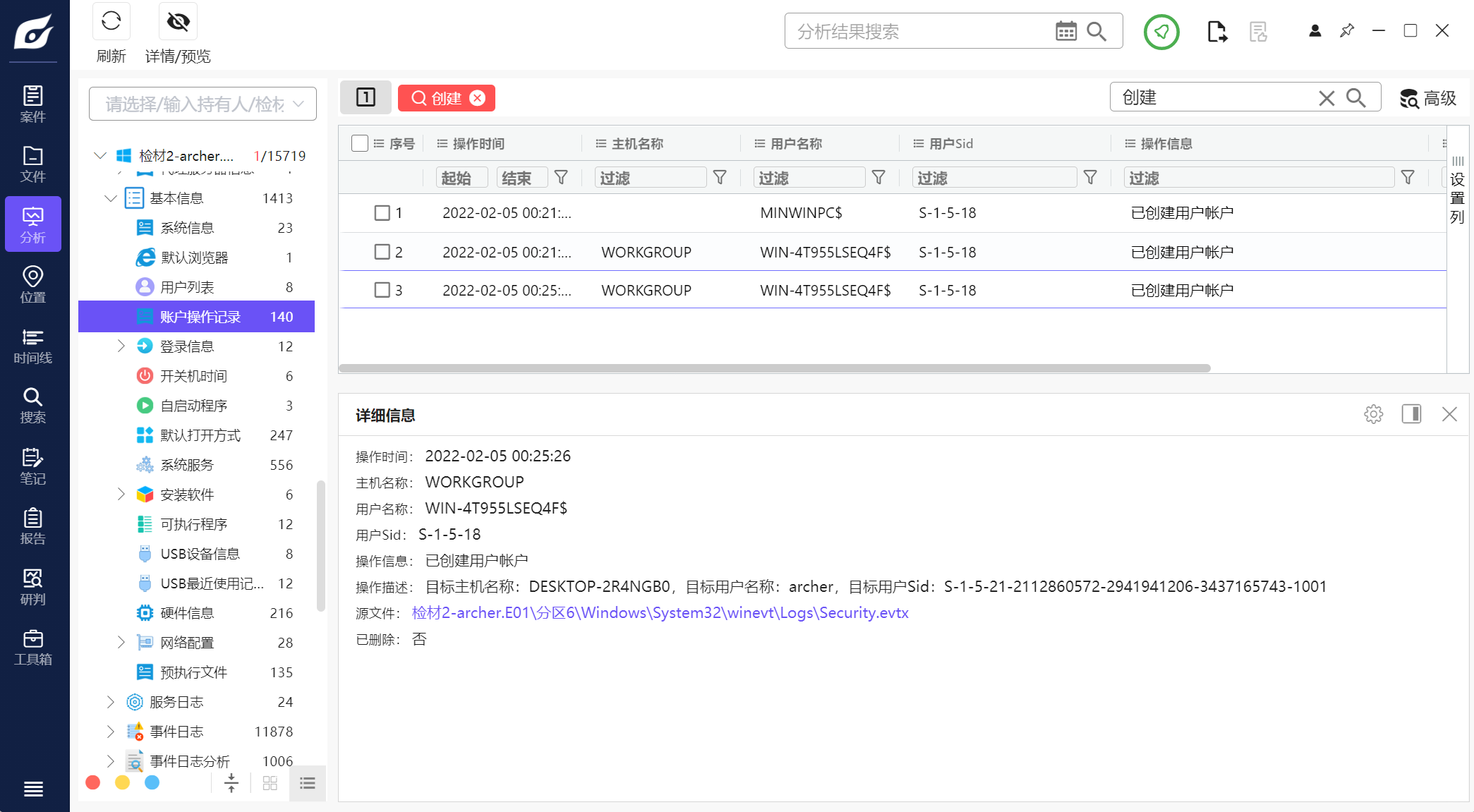The image size is (1474, 812).
Task: Open the Security.evtx source file link
Action: tap(660, 612)
